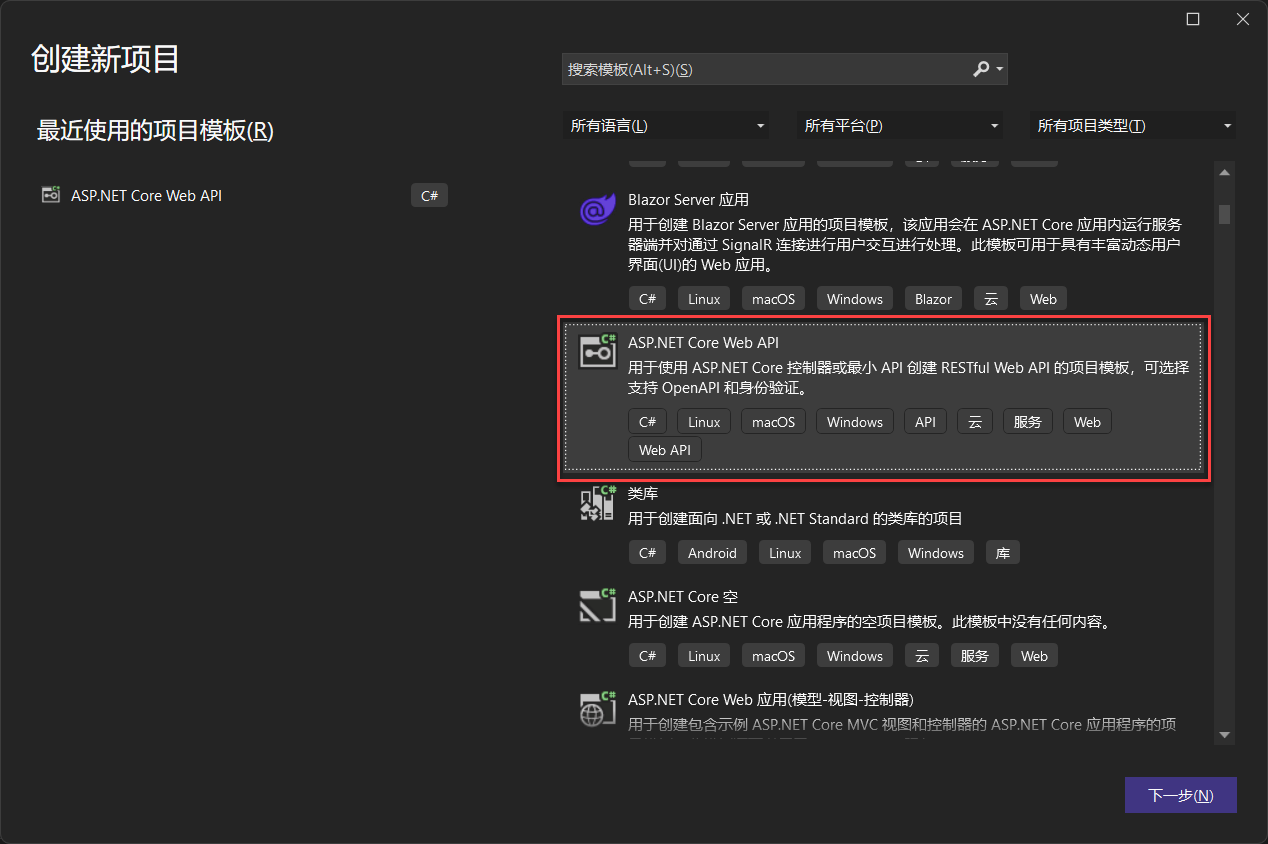Close the 创建新项目 dialog
The width and height of the screenshot is (1268, 844).
coord(1242,19)
